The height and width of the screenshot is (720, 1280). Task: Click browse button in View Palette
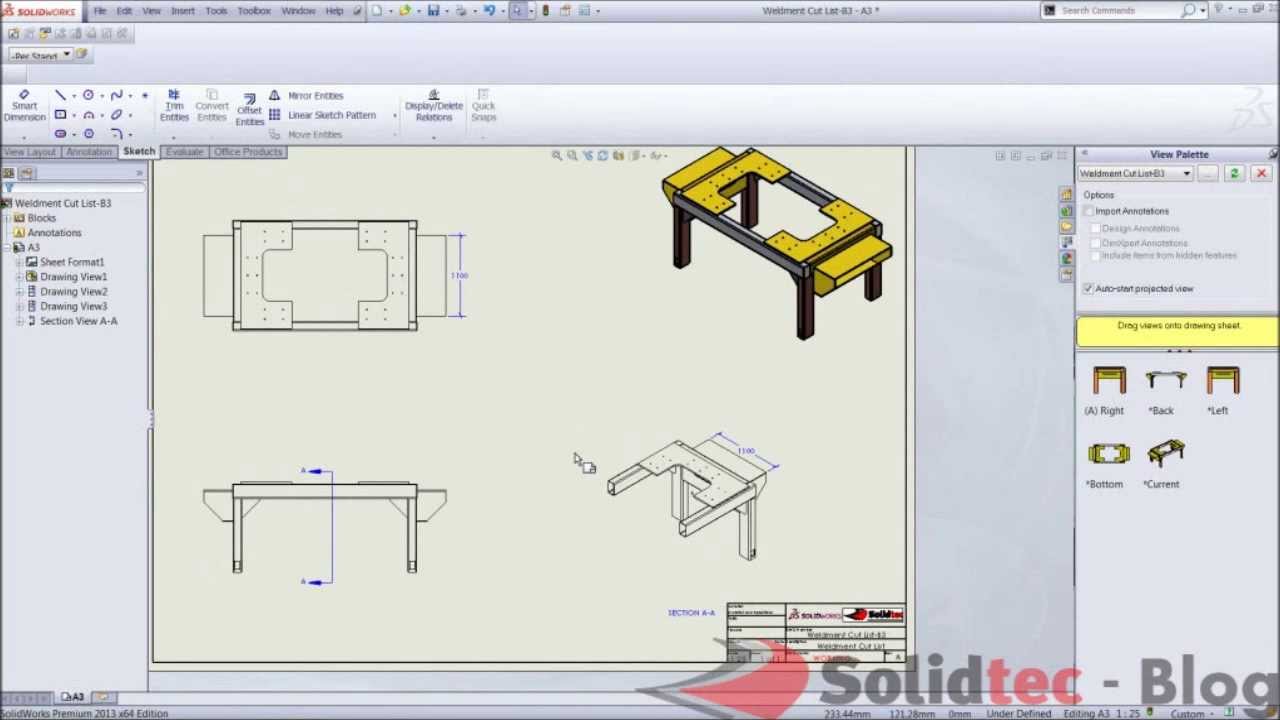click(x=1208, y=174)
